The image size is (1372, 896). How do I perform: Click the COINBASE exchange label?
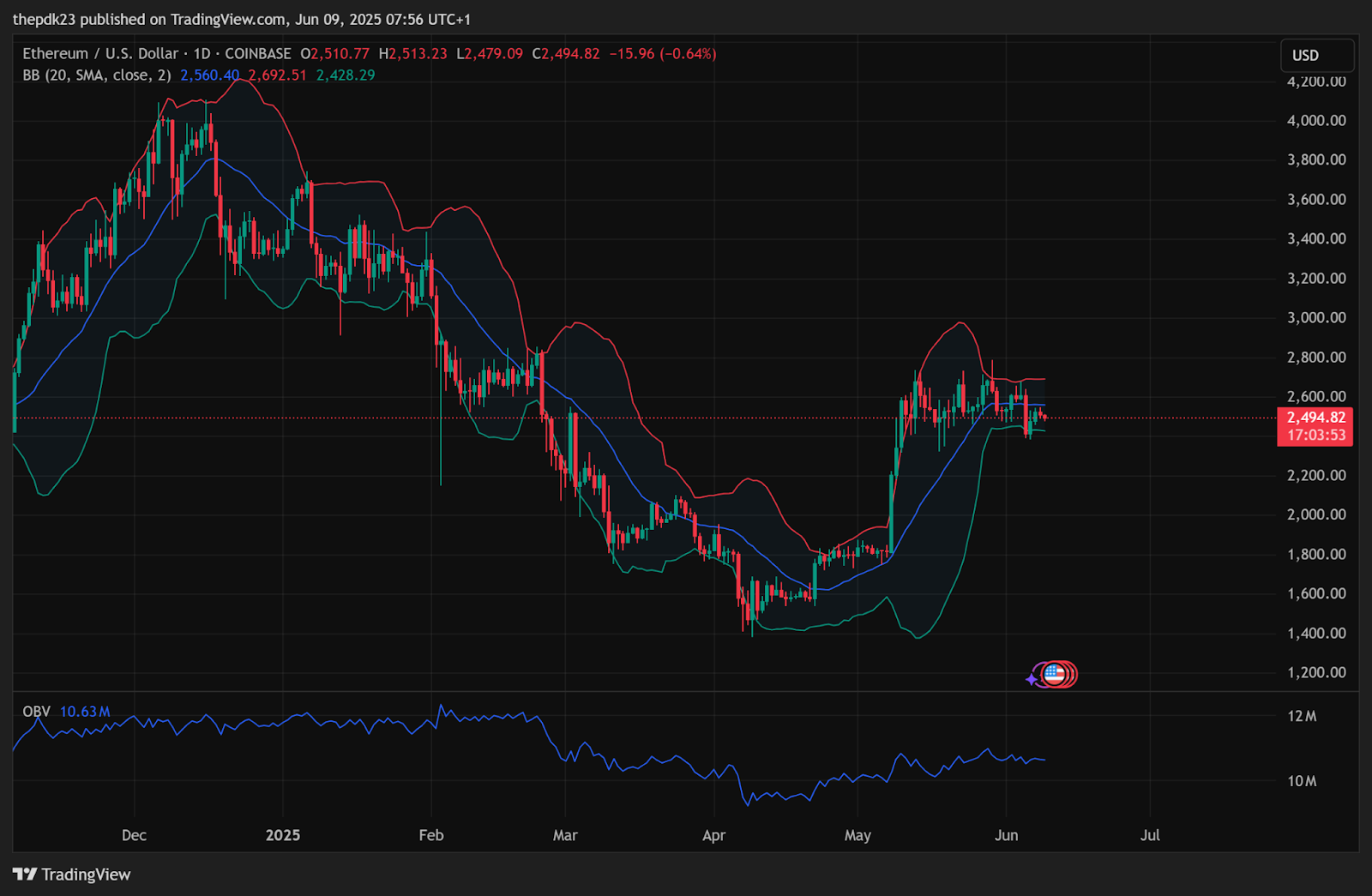tap(258, 53)
